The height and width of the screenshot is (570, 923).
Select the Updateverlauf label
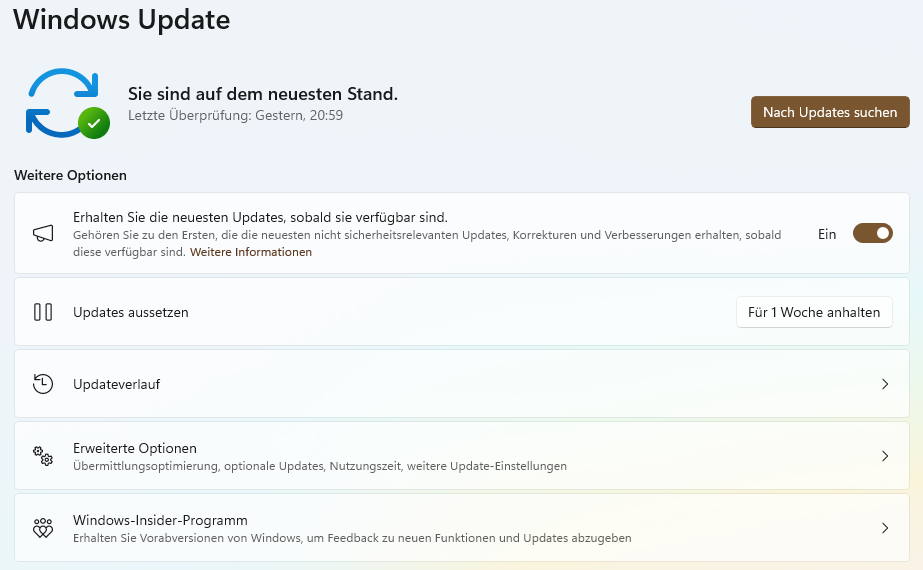pyautogui.click(x=117, y=385)
